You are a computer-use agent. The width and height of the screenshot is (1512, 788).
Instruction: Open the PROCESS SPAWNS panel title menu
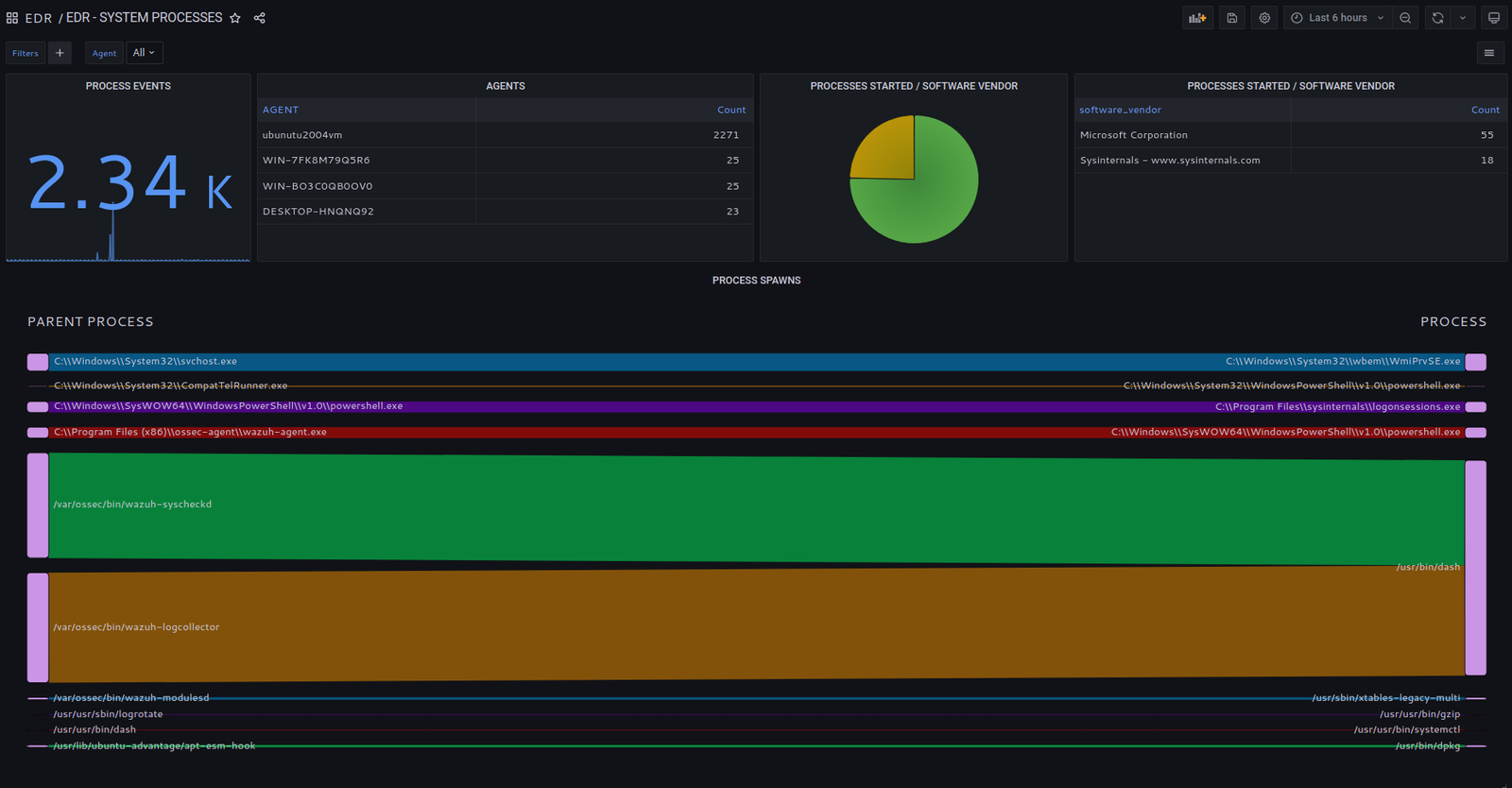[756, 281]
